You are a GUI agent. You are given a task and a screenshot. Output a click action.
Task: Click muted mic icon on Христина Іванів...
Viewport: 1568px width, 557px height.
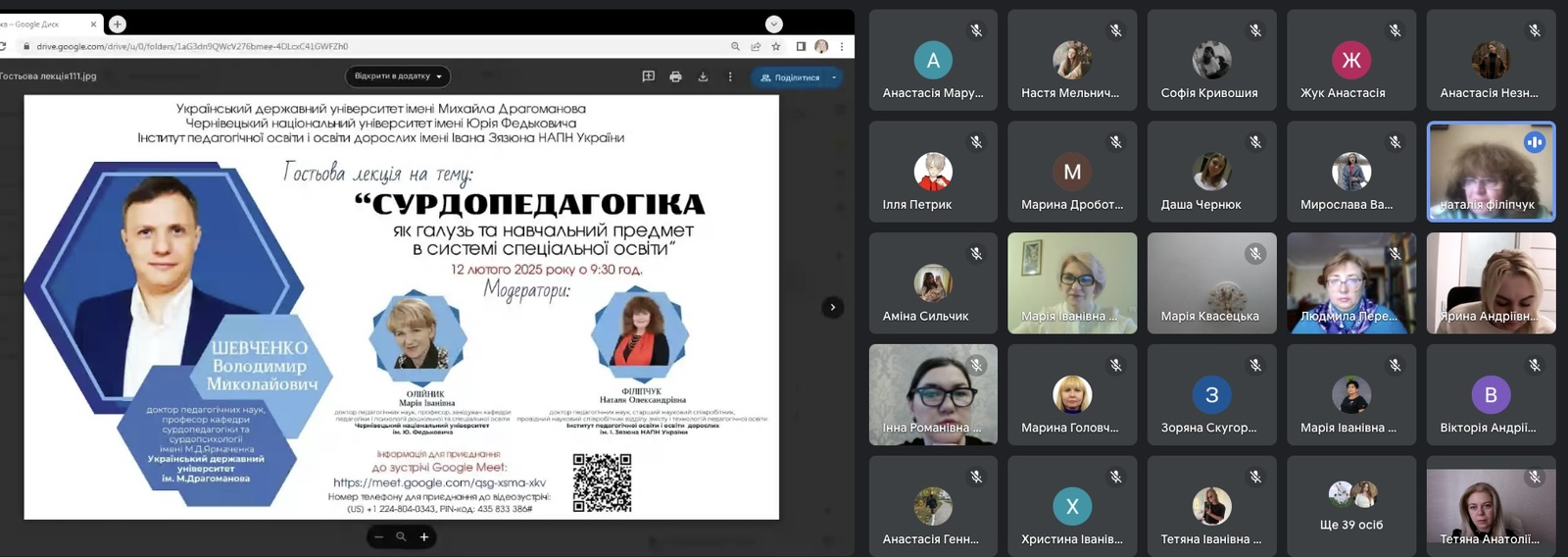point(1115,477)
